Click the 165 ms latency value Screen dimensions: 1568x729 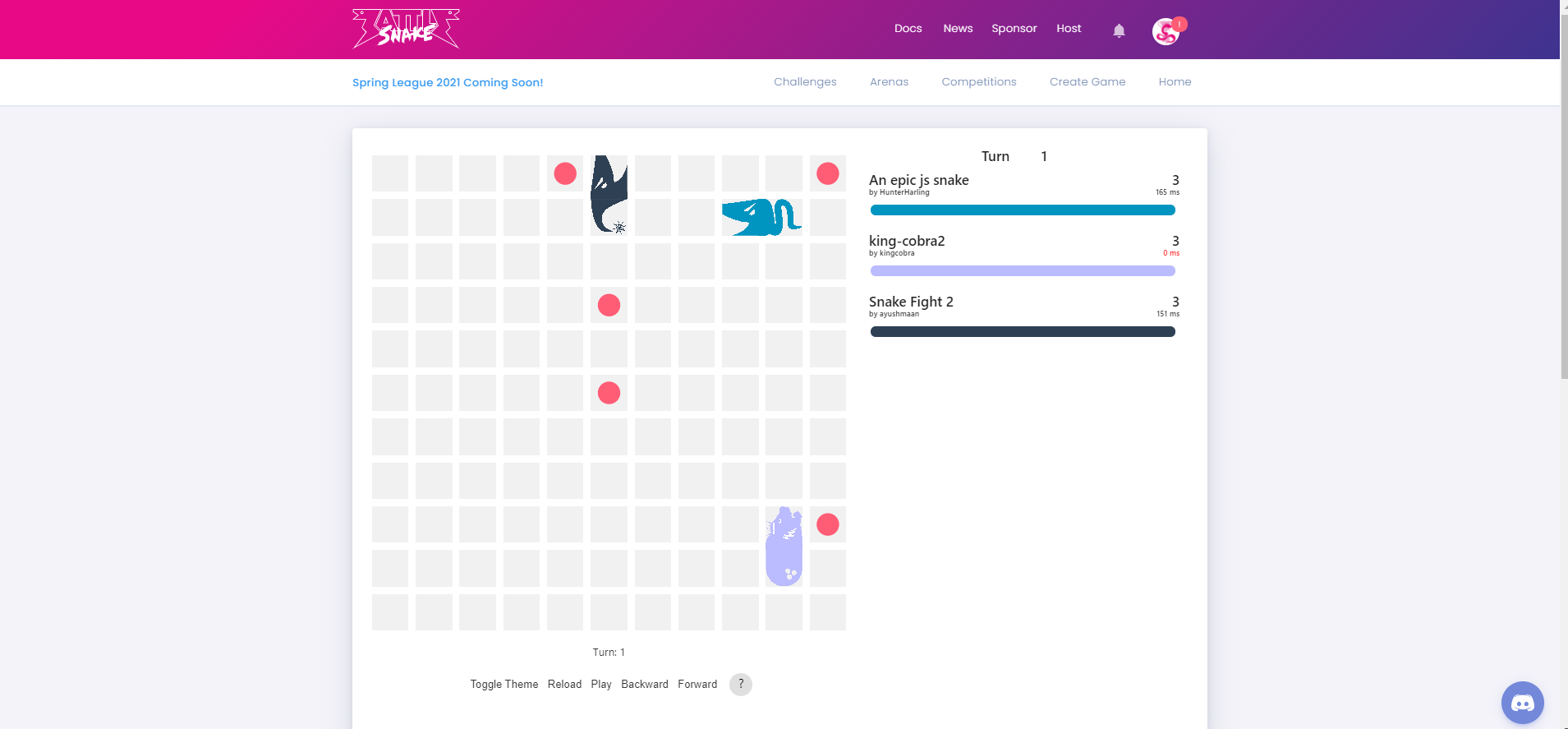pyautogui.click(x=1167, y=192)
